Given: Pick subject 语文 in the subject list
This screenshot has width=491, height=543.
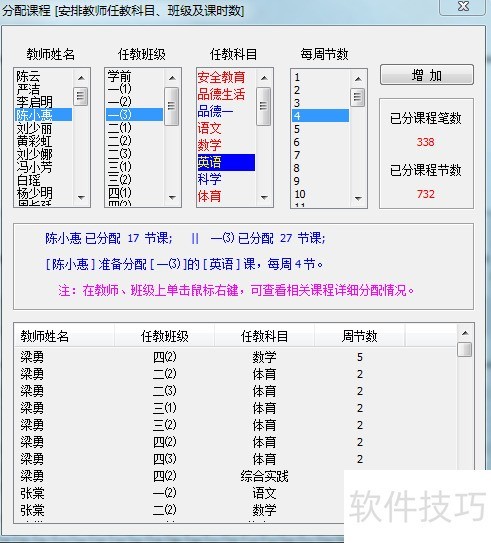Looking at the screenshot, I should click(x=226, y=128).
